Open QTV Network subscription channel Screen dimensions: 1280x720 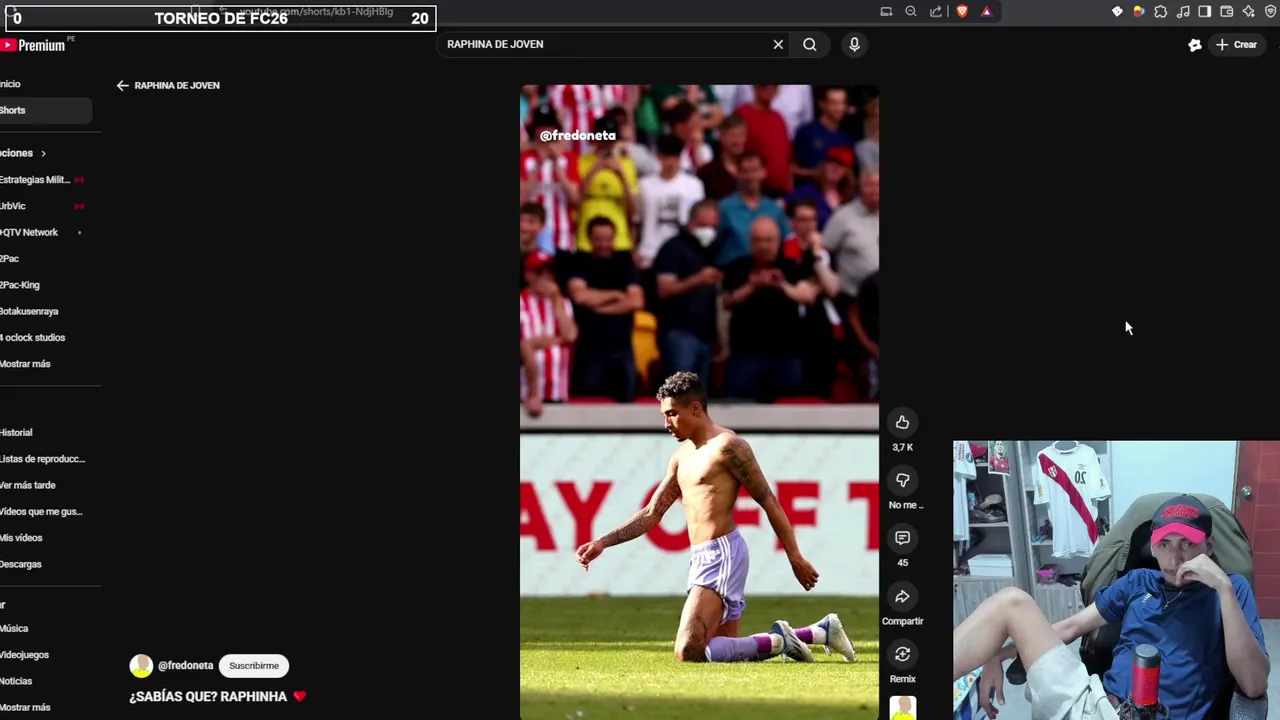point(29,232)
